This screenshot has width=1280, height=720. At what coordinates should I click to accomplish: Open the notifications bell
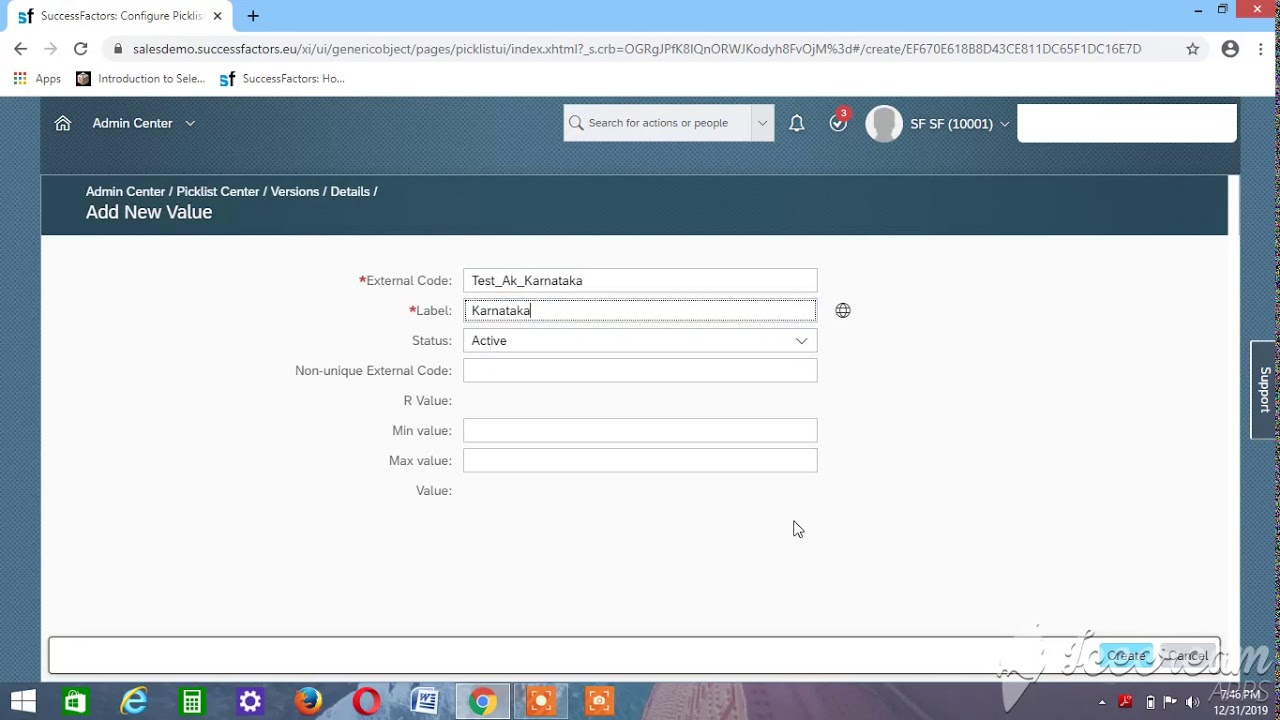pyautogui.click(x=797, y=123)
